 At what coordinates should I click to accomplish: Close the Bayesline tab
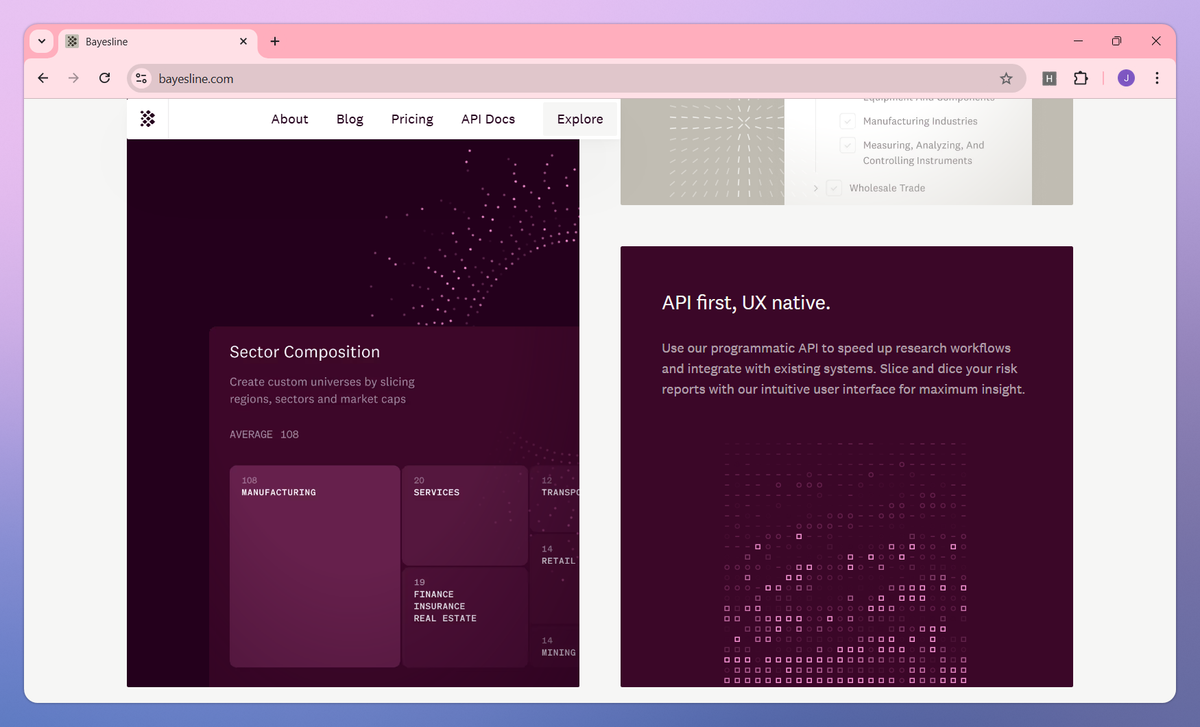pos(243,41)
